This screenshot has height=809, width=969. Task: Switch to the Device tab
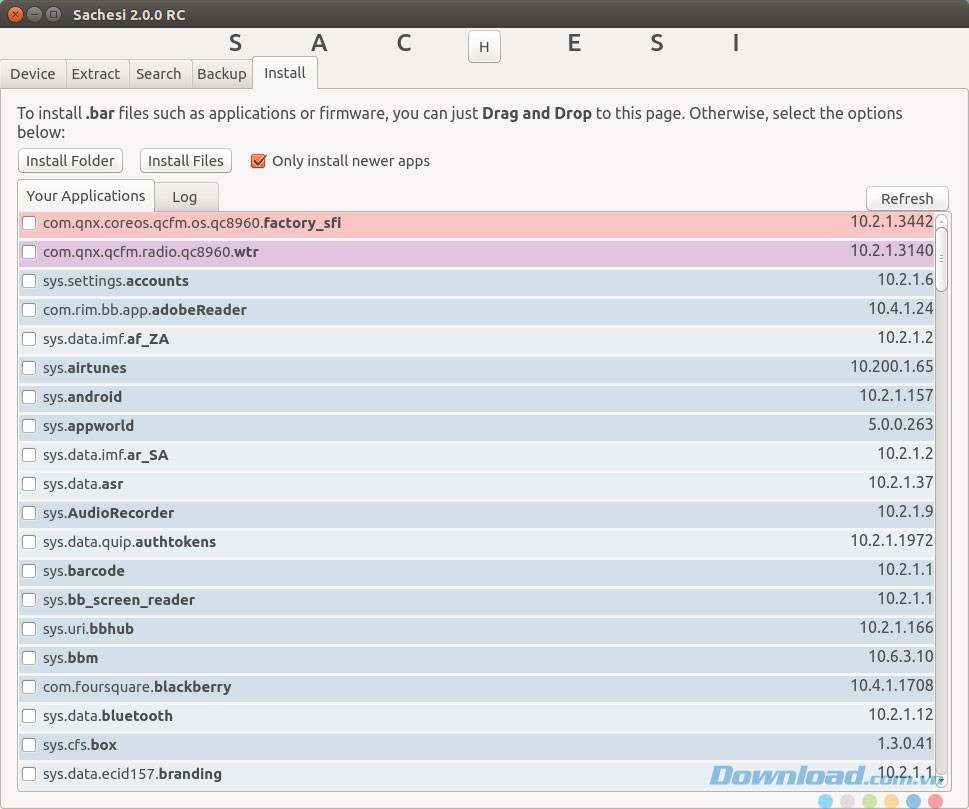point(33,74)
